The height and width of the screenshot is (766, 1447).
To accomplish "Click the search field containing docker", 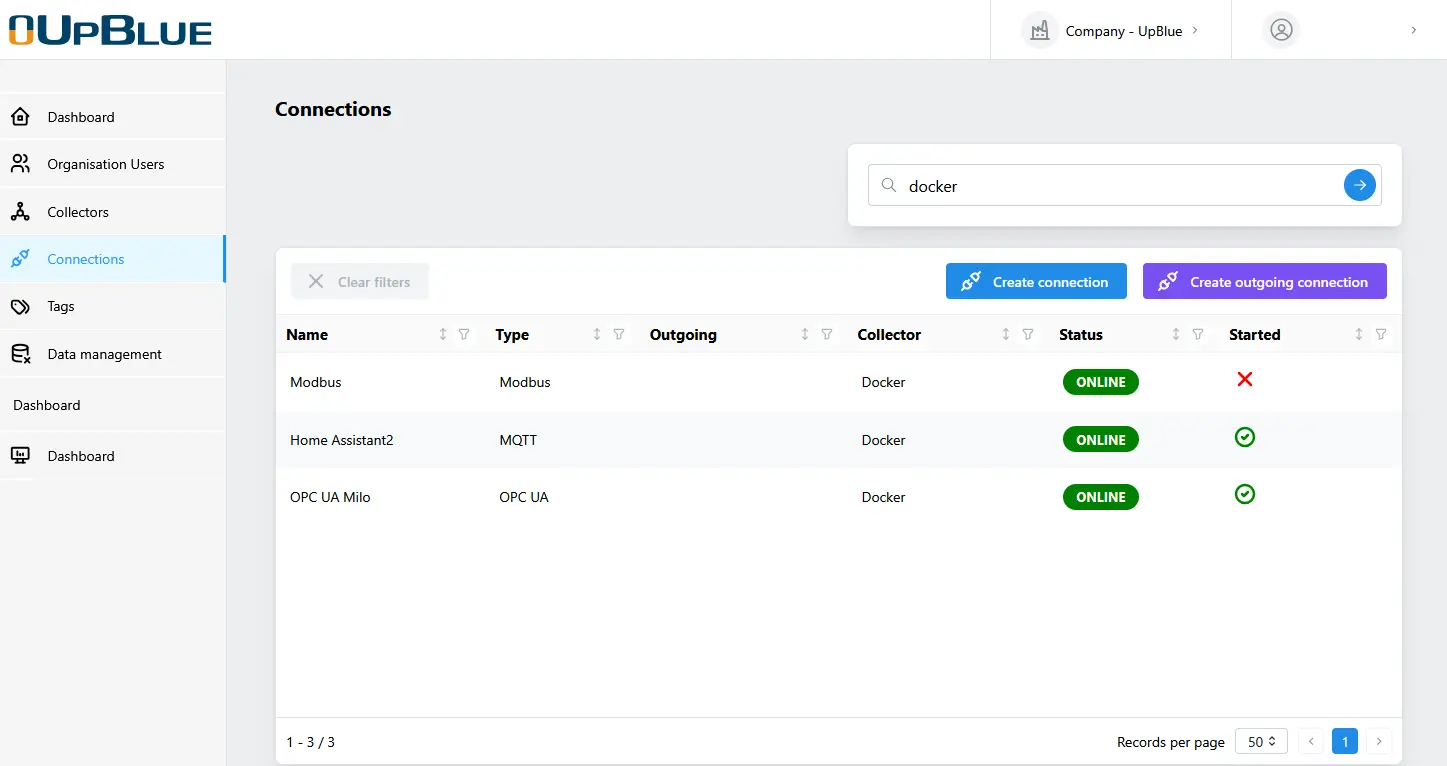I will click(1110, 186).
